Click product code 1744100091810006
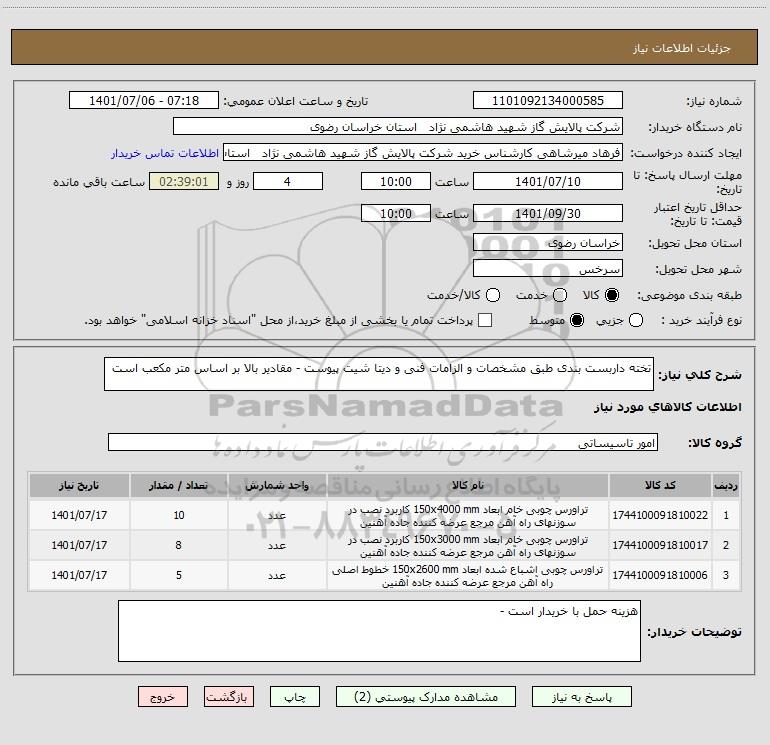 pos(660,575)
